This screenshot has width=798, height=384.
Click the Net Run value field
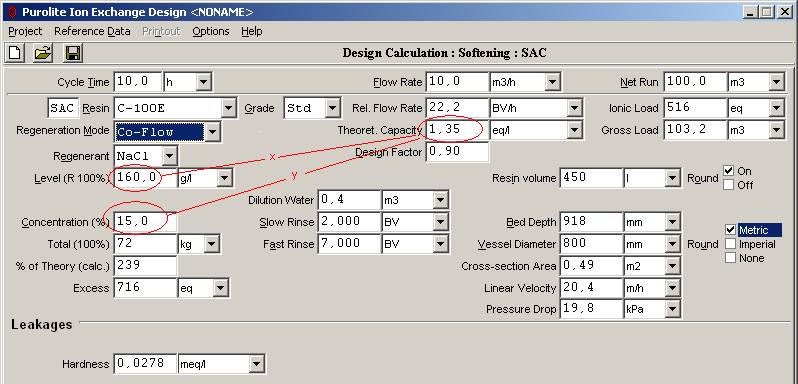click(695, 81)
